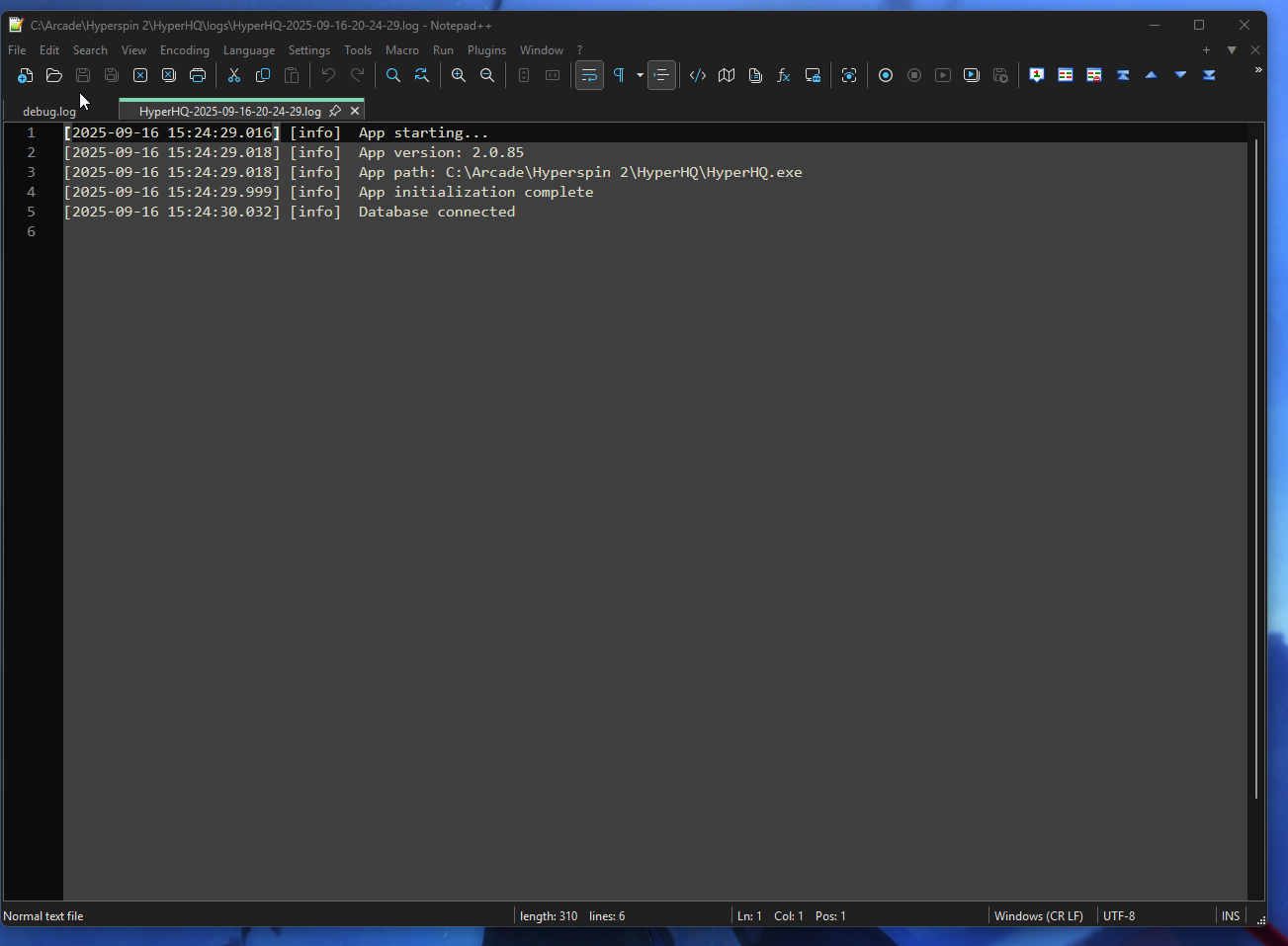Click the Print toolbar icon
The width and height of the screenshot is (1288, 946).
point(198,75)
